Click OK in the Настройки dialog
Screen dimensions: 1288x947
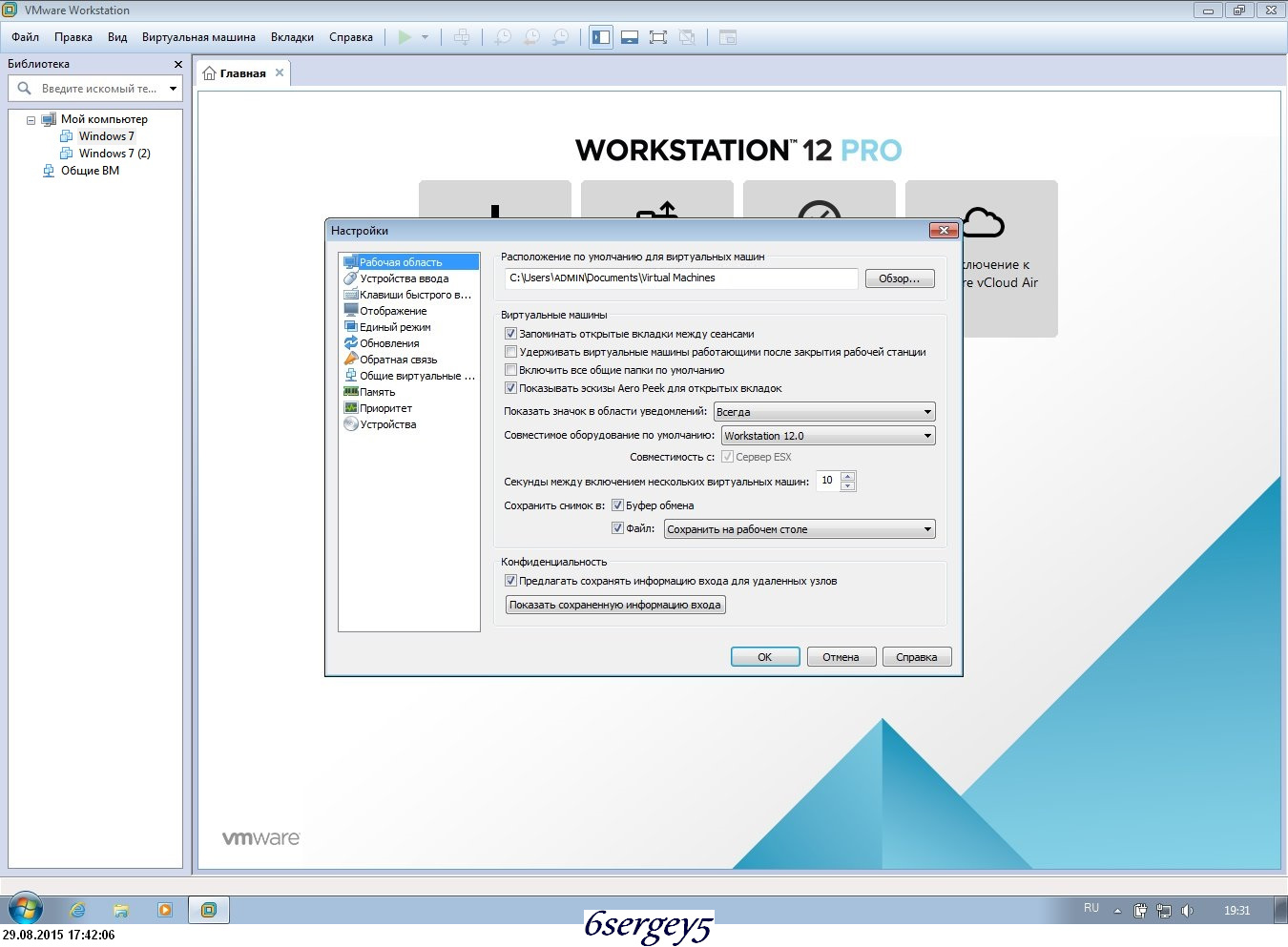click(x=765, y=657)
